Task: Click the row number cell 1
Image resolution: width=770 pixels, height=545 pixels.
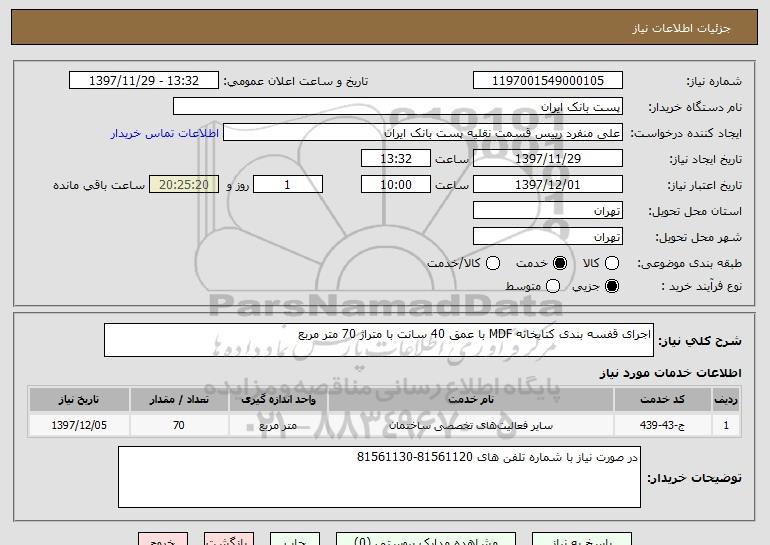Action: click(726, 425)
